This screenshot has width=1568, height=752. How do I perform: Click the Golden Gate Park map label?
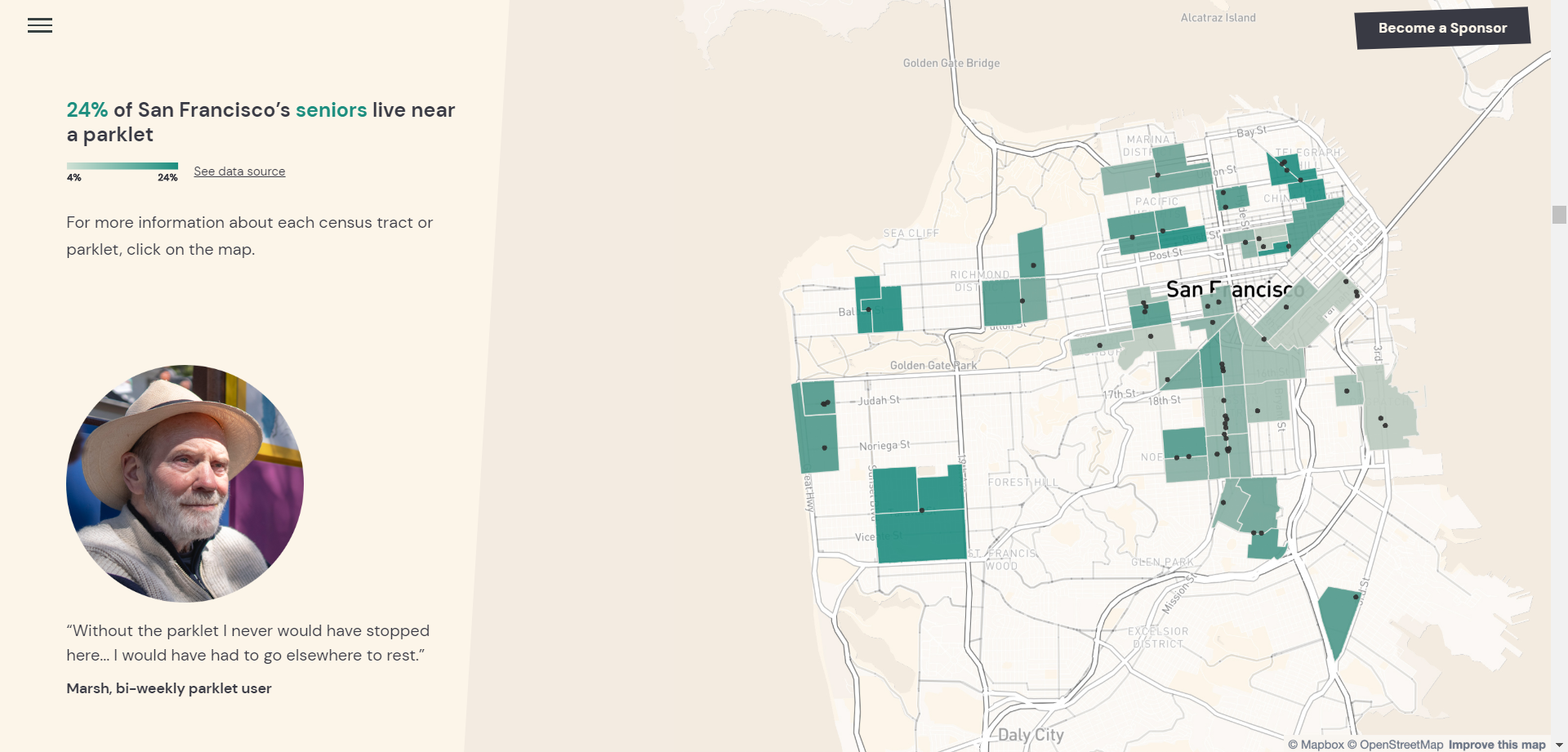coord(933,366)
